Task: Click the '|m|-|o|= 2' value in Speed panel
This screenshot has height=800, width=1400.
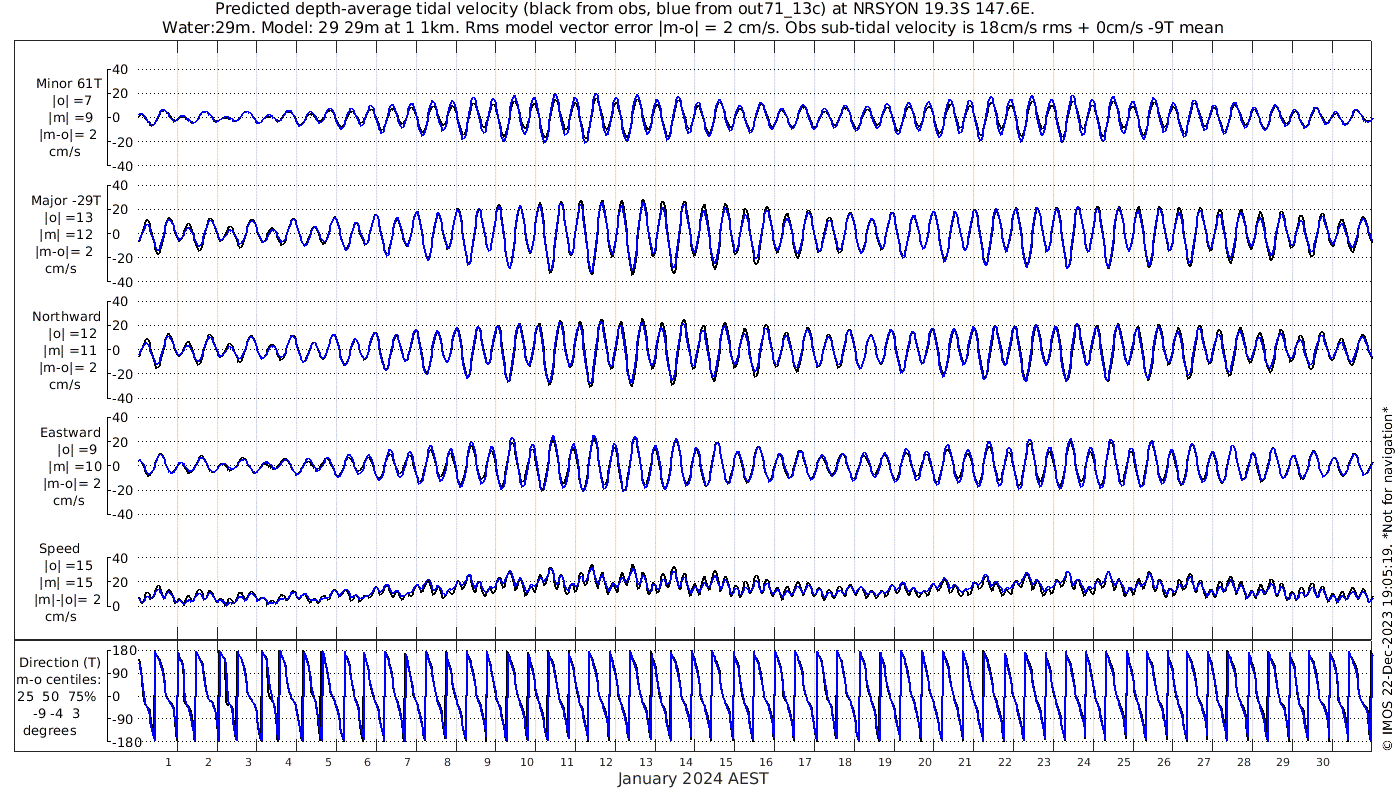Action: pos(66,600)
